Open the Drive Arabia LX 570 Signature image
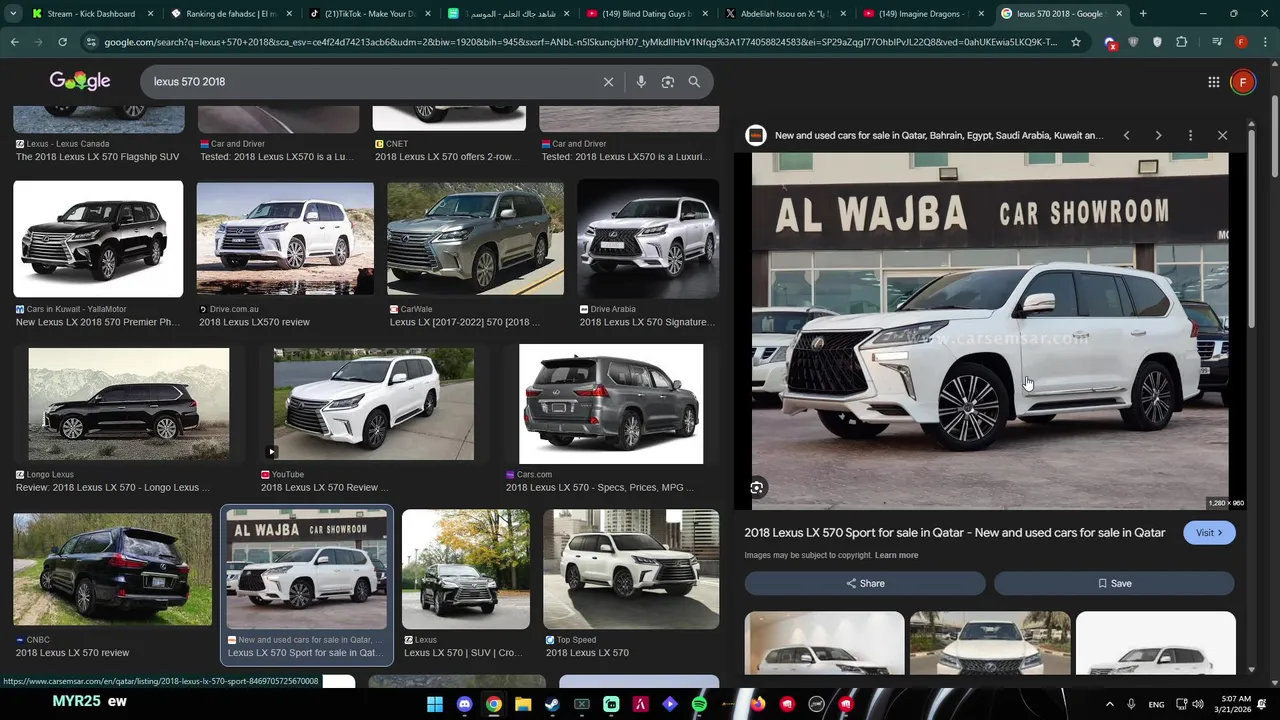 (x=647, y=239)
